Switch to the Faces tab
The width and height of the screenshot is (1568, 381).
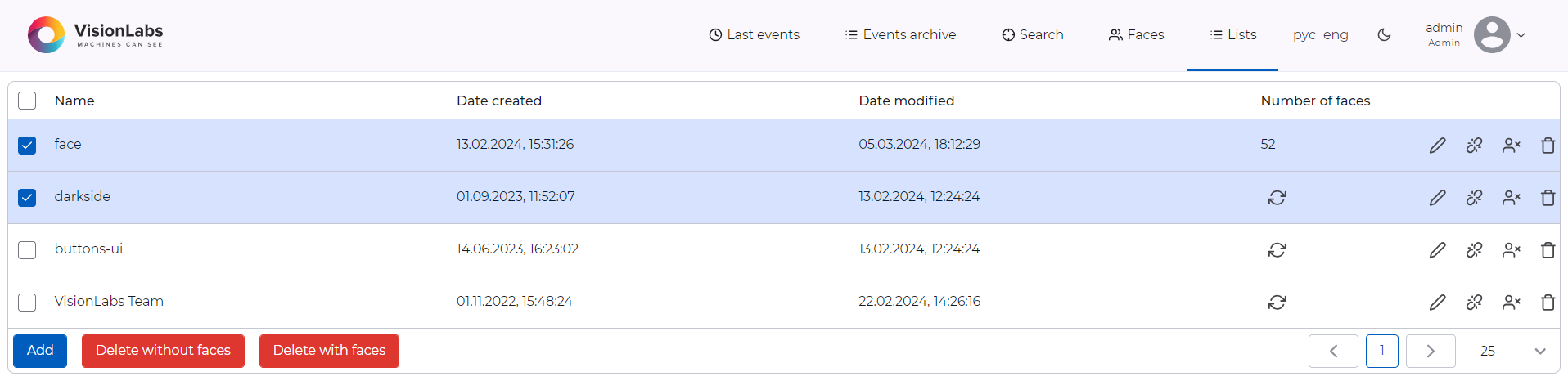pyautogui.click(x=1136, y=35)
